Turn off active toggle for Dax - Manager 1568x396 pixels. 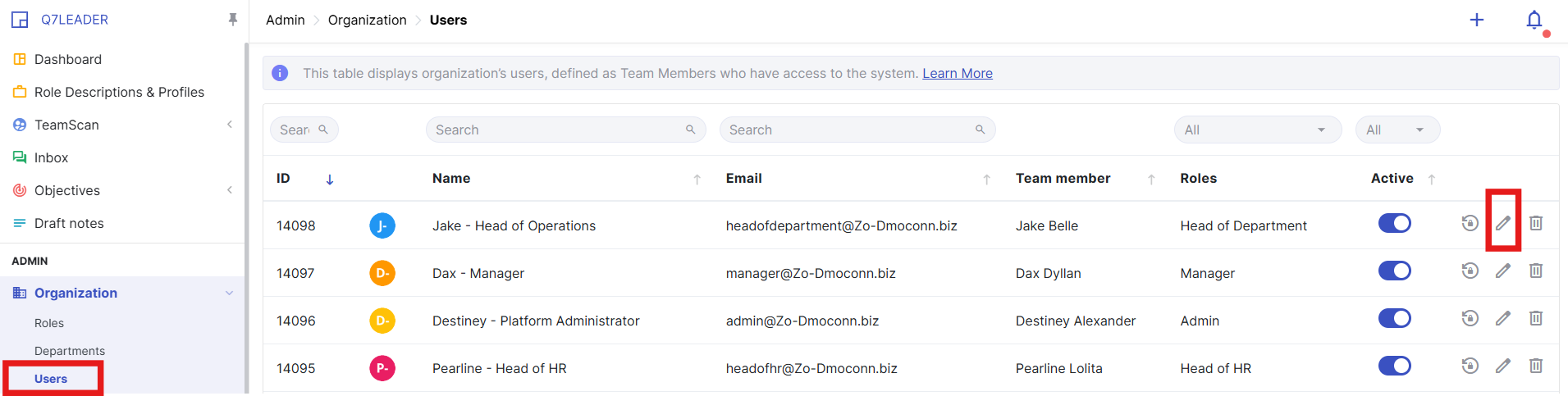pyautogui.click(x=1394, y=271)
